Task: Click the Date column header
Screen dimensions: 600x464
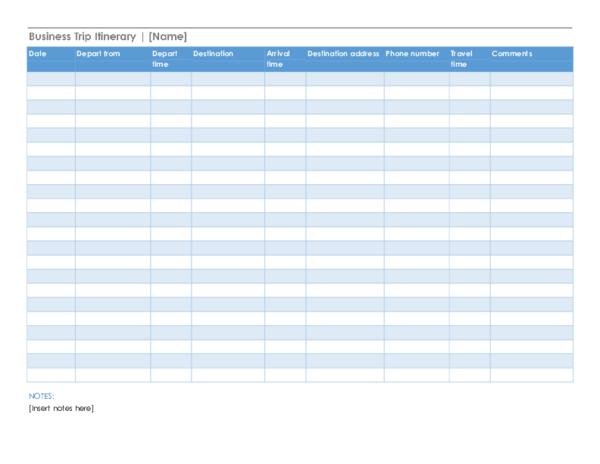Action: [38, 54]
